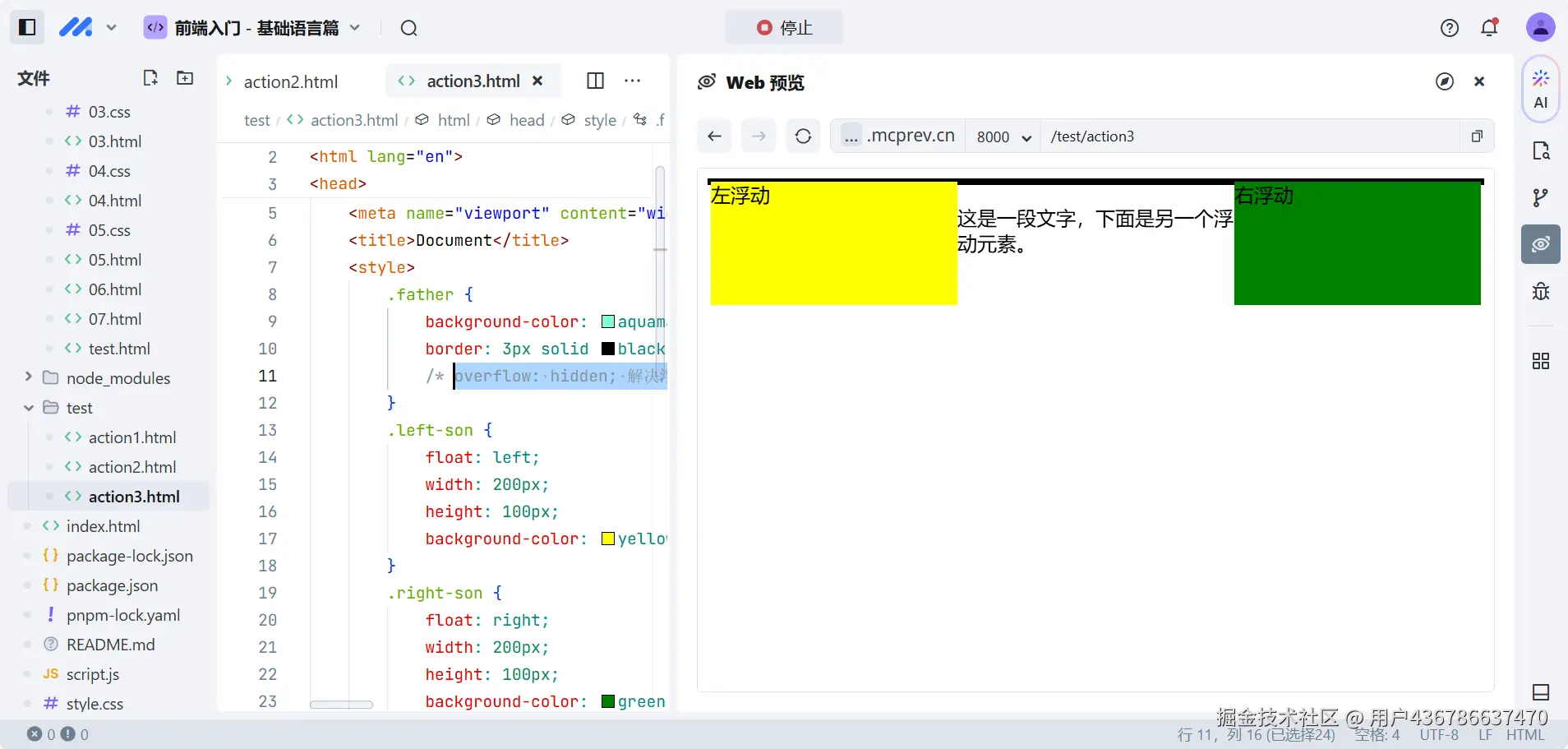Open the help icon
The width and height of the screenshot is (1568, 749).
coord(1450,28)
